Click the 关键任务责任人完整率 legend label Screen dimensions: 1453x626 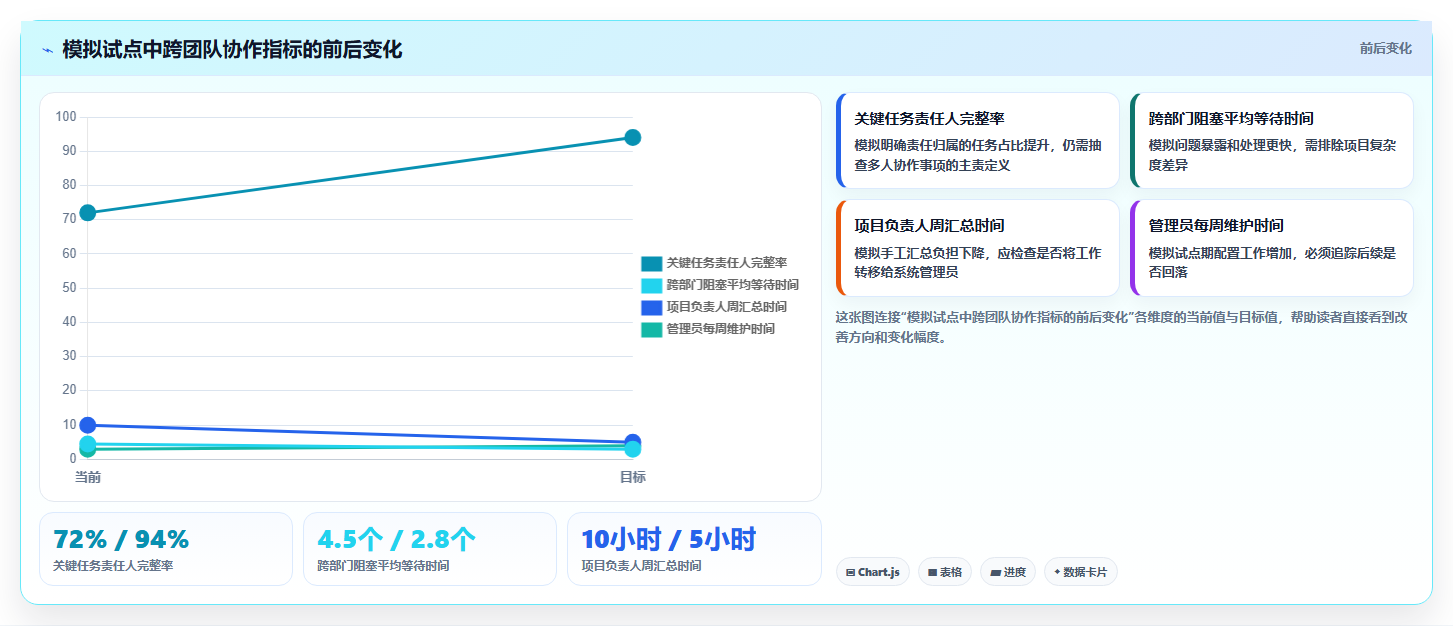coord(727,264)
